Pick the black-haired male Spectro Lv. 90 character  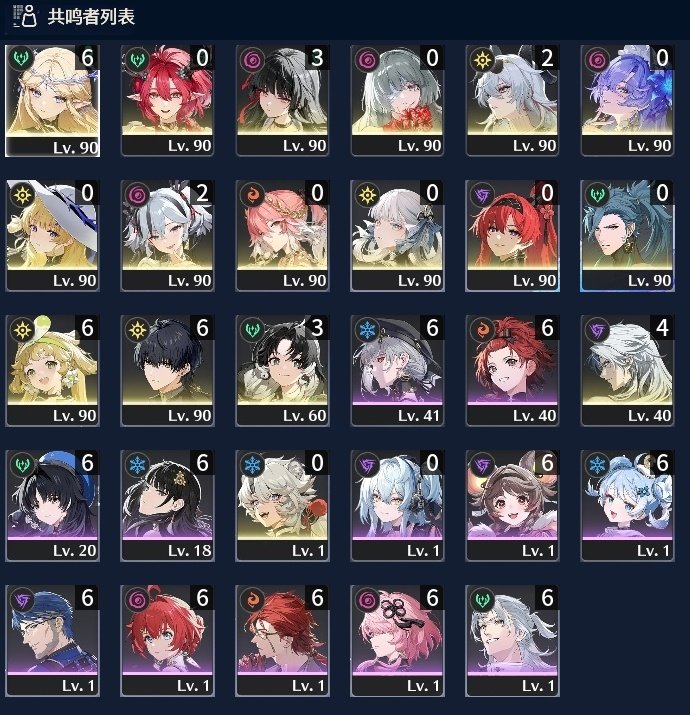[x=167, y=370]
